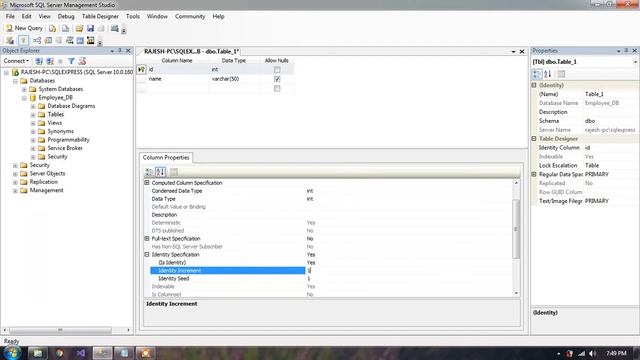
Task: Click the volume icon in system tray
Action: (x=593, y=353)
